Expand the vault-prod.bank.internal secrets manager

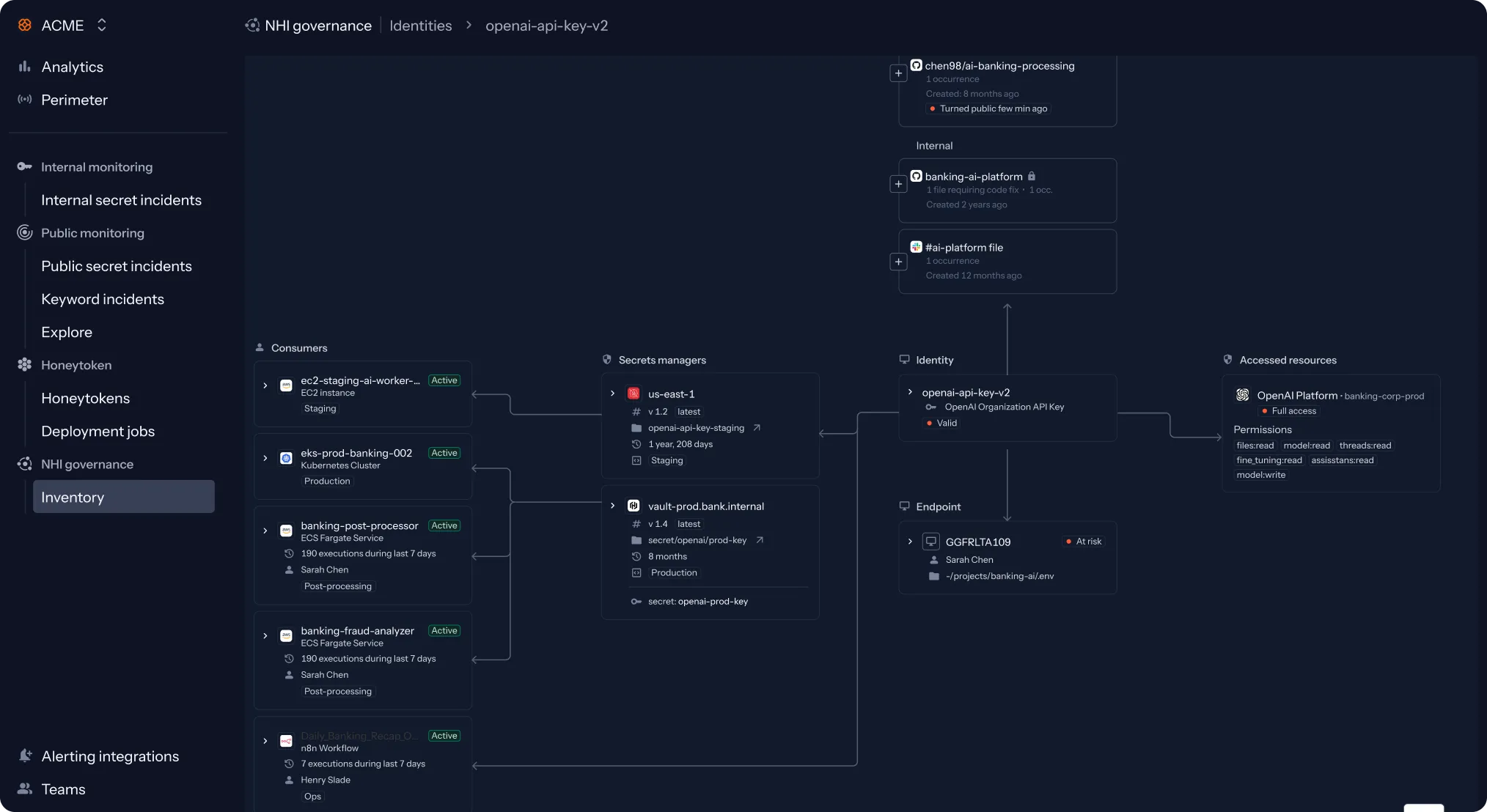pos(613,506)
